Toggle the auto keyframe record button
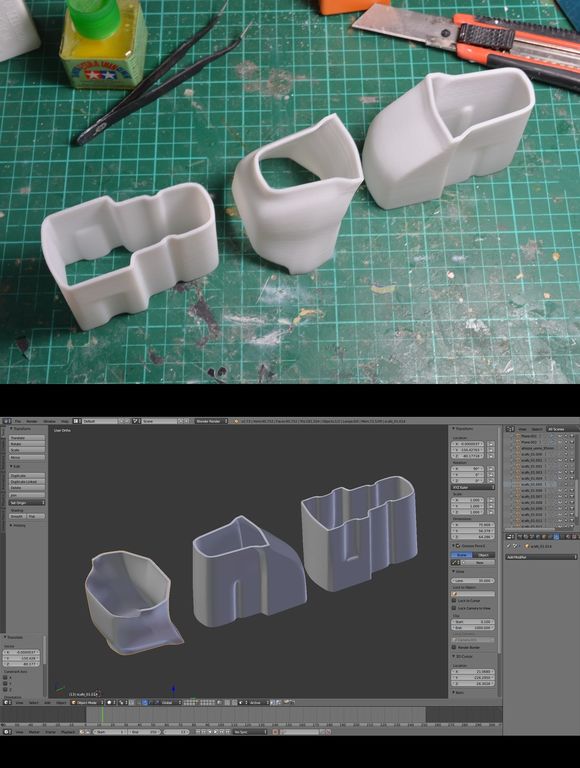580x768 pixels. [x=275, y=732]
